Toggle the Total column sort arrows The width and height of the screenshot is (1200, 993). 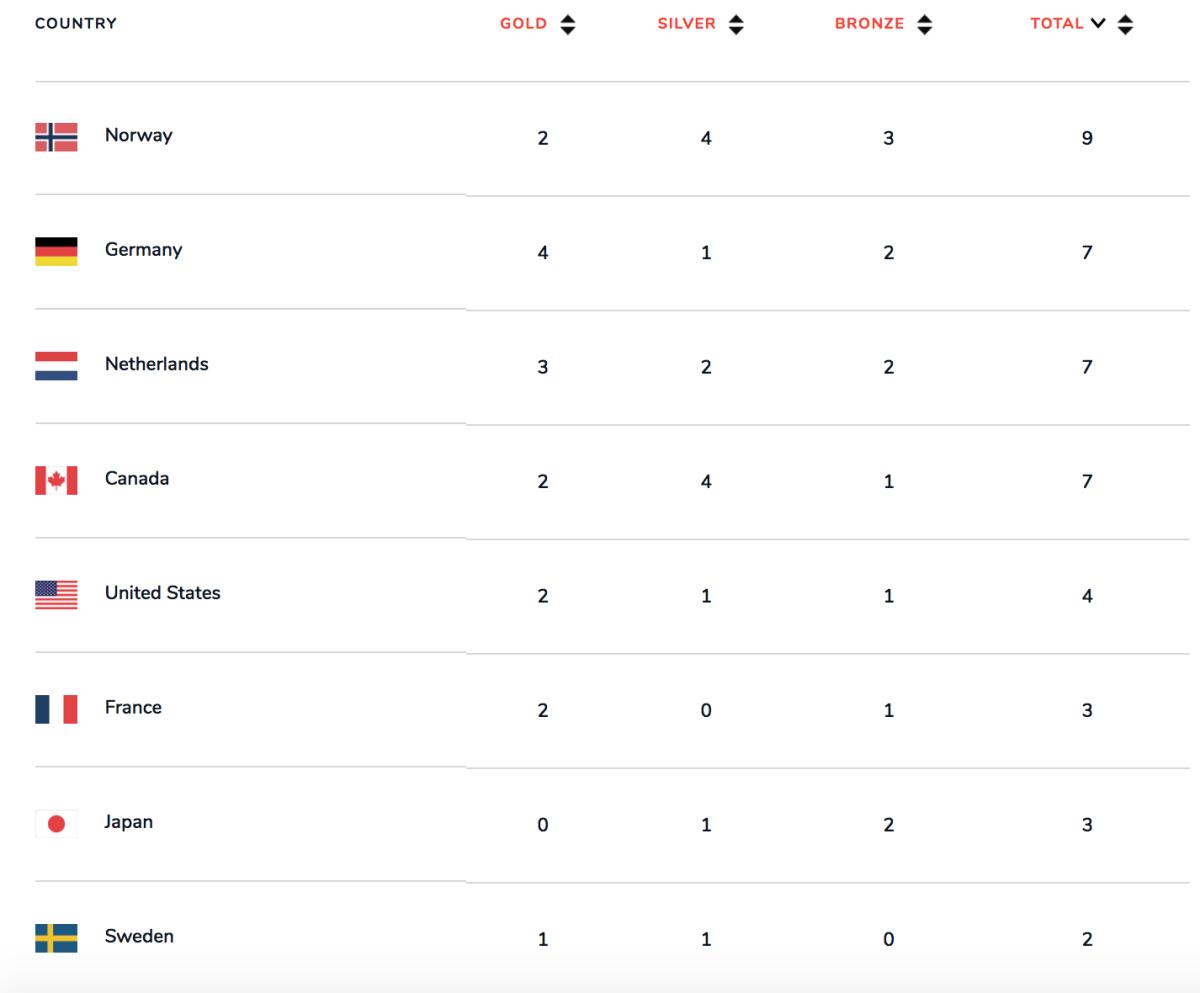tap(1126, 24)
